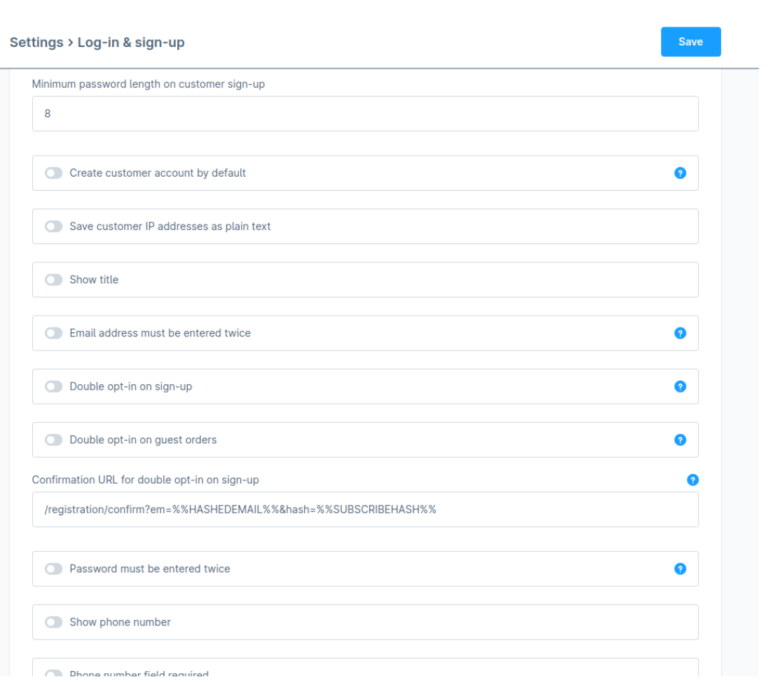Go back to Settings via breadcrumb
The image size is (768, 683).
coord(35,43)
